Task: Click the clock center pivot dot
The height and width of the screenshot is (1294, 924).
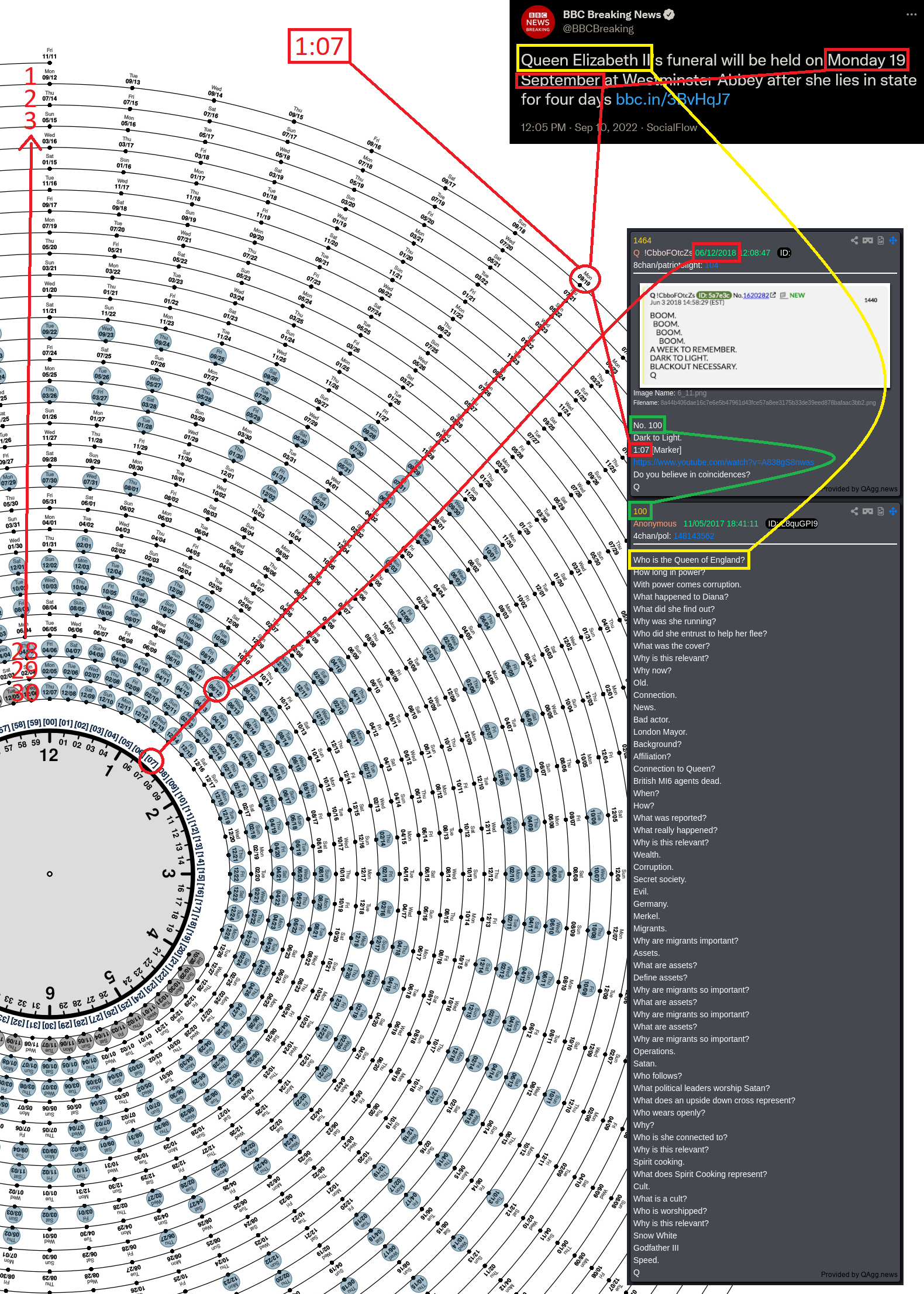Action: [50, 874]
